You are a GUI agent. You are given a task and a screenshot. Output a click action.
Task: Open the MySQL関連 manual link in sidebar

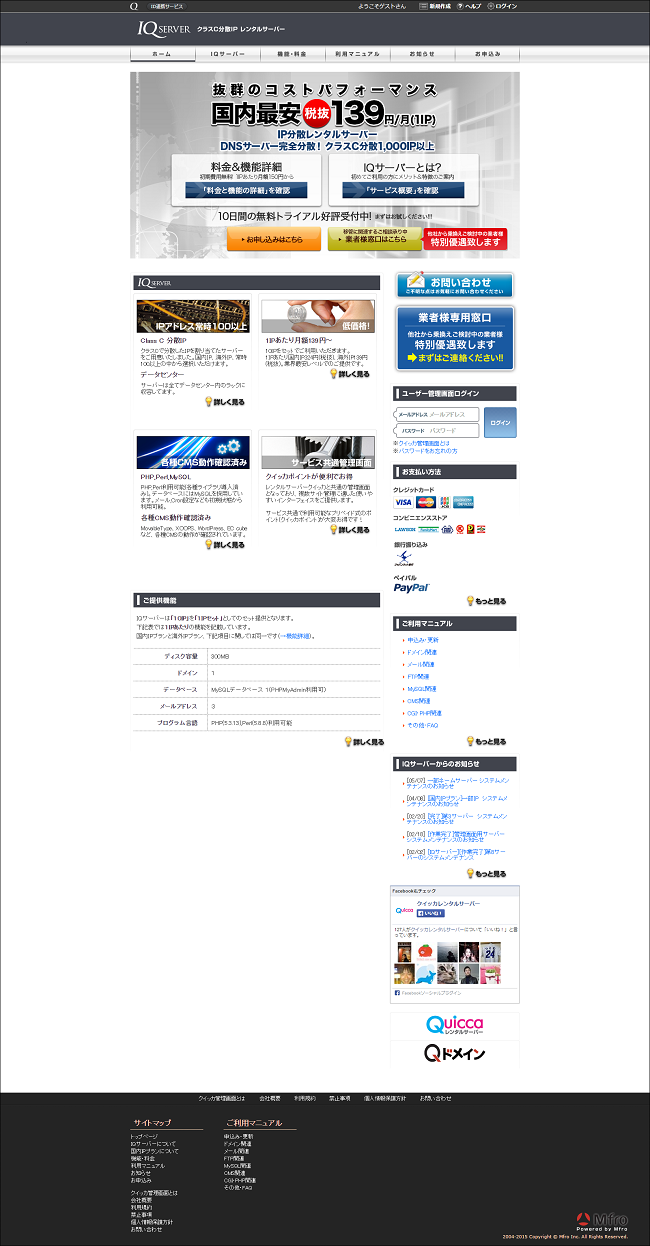(x=421, y=689)
